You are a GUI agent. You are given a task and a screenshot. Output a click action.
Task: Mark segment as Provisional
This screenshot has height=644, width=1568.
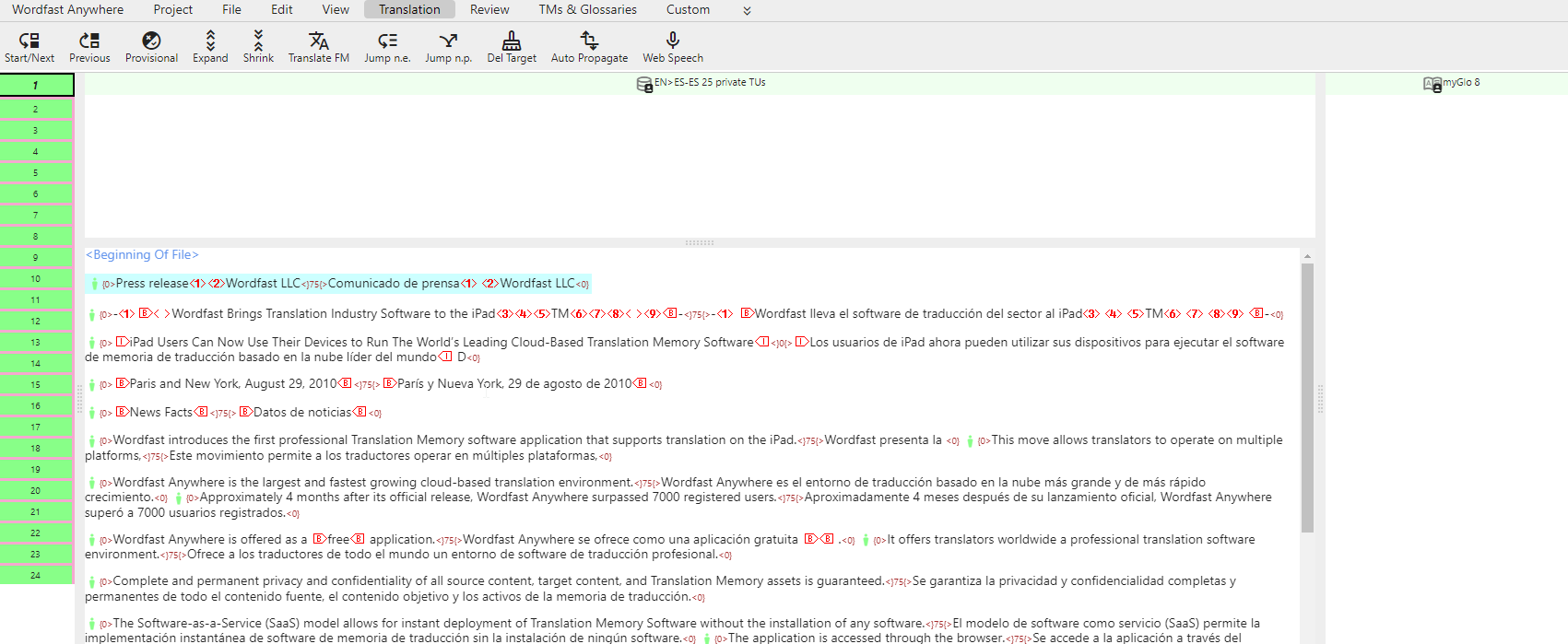pos(151,40)
